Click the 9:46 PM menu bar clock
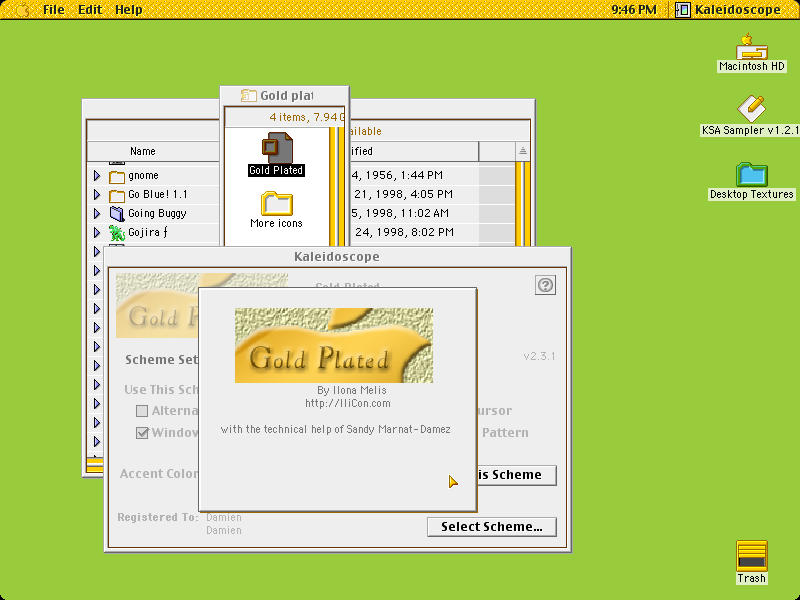The image size is (800, 600). (x=634, y=10)
